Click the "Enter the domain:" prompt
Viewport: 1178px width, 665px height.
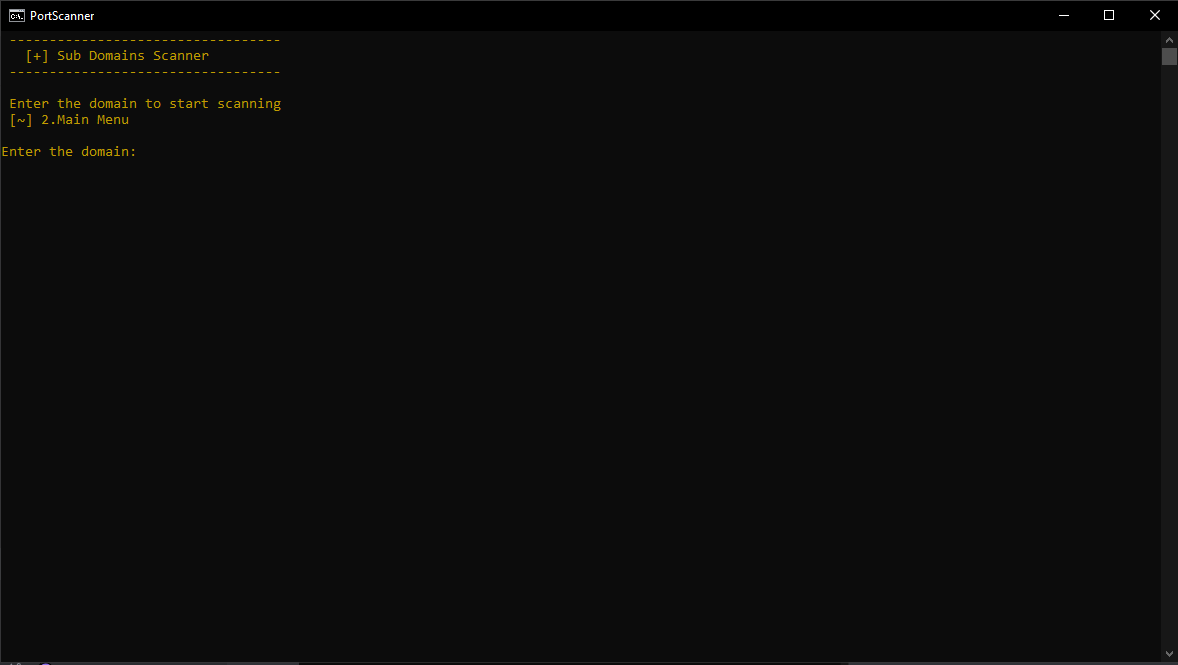tap(69, 152)
